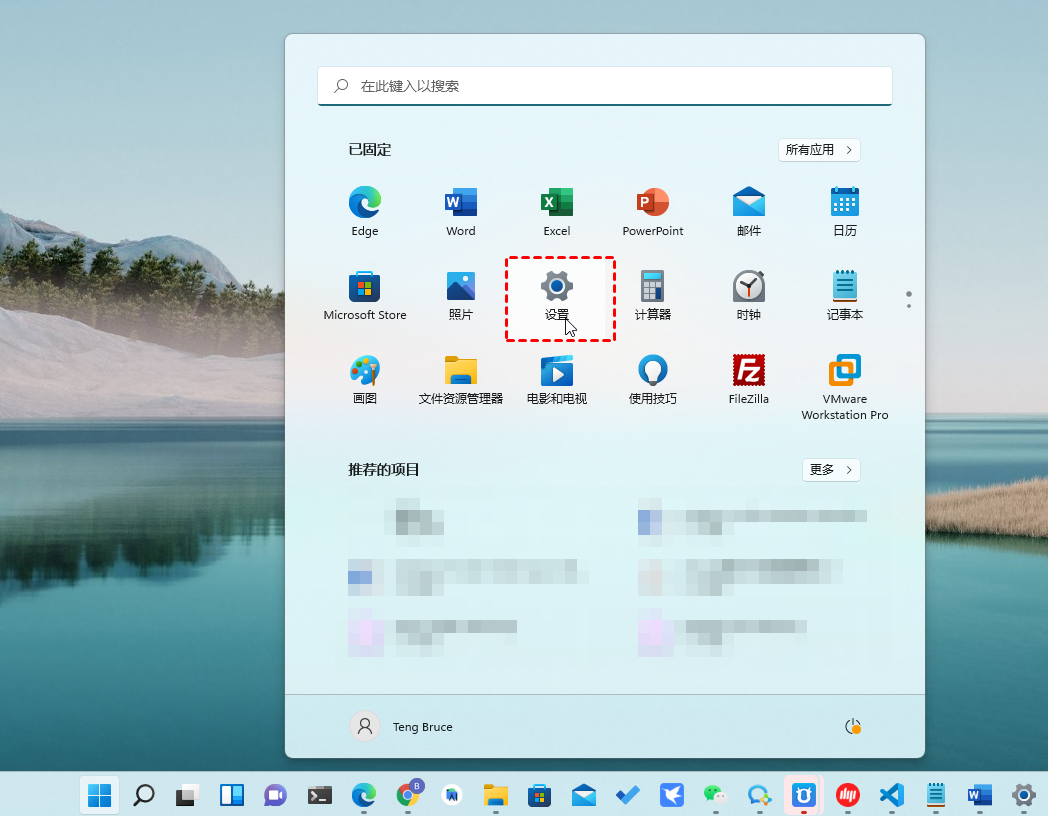Viewport: 1048px width, 816px height.
Task: Click the Windows Start button on taskbar
Action: [x=100, y=795]
